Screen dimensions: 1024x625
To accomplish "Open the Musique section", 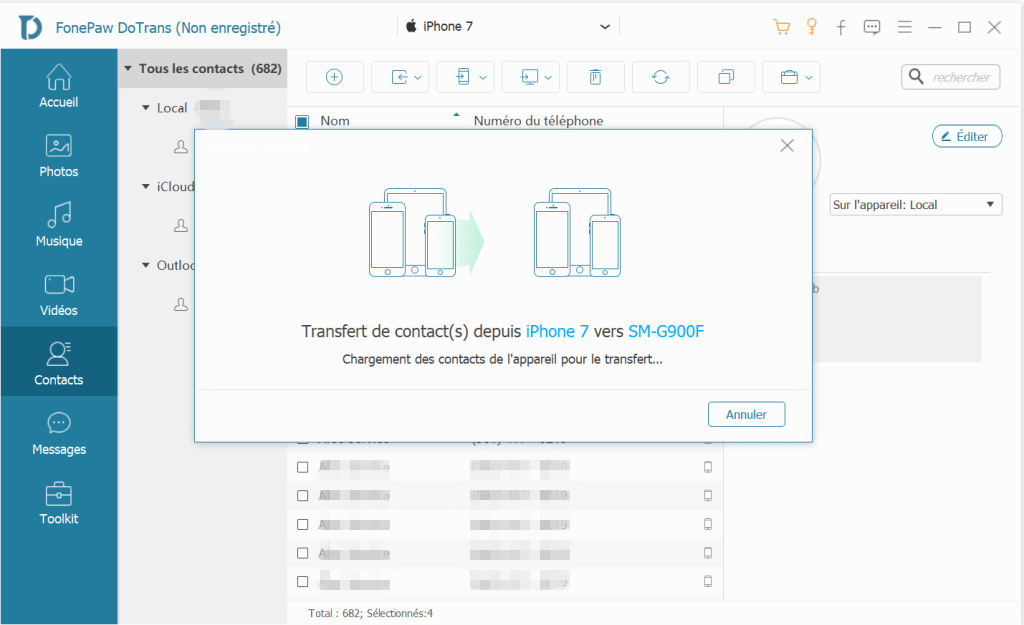I will 59,225.
